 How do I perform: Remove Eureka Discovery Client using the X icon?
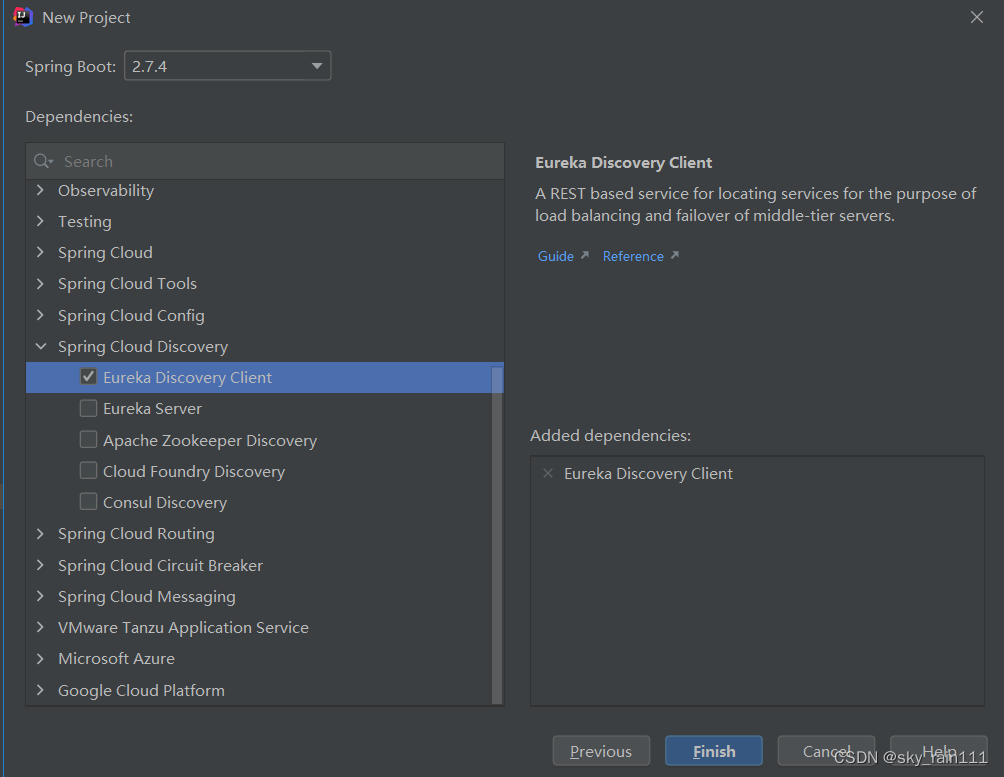click(547, 473)
